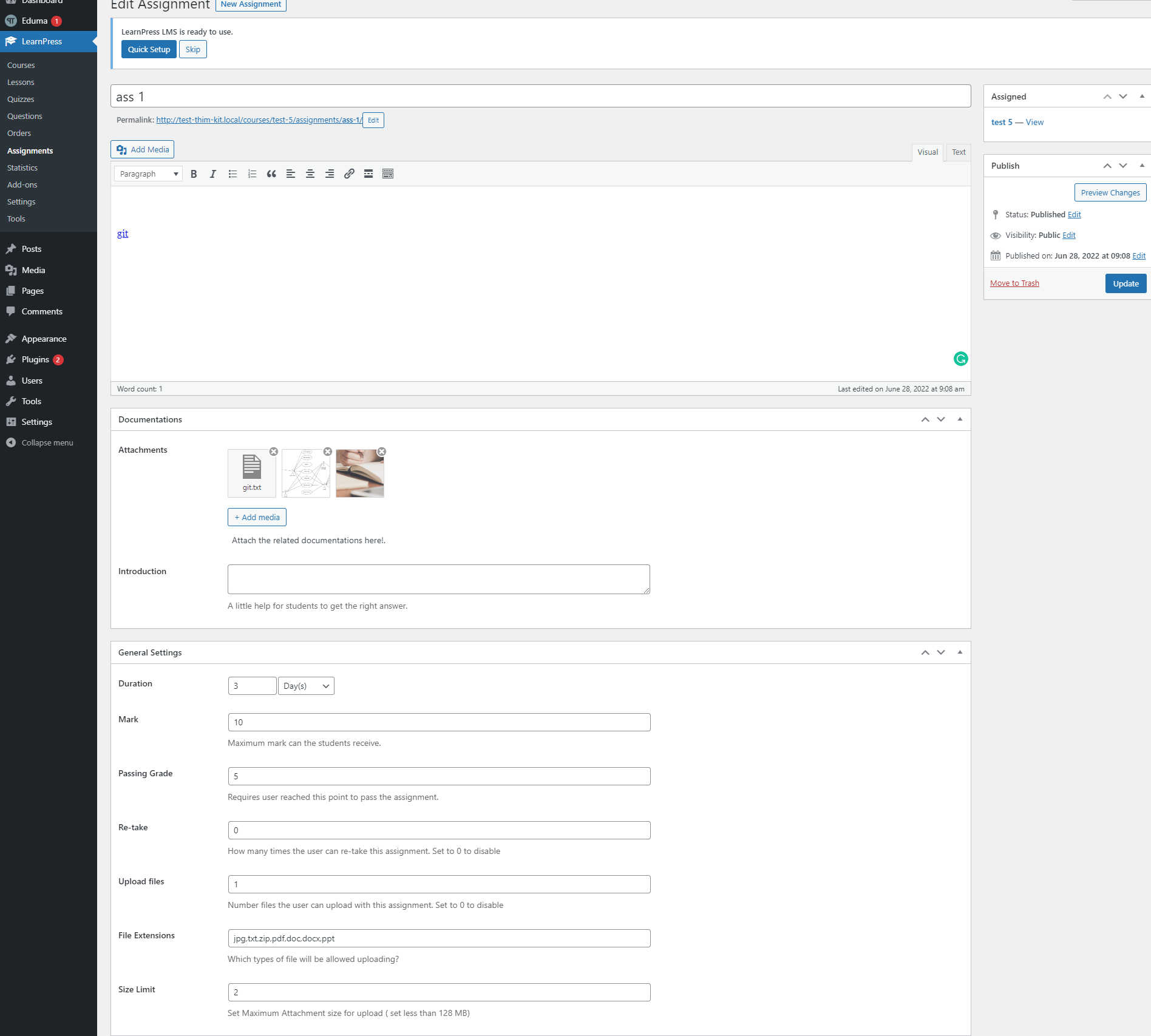
Task: Switch to the Text editor tab
Action: (x=959, y=152)
